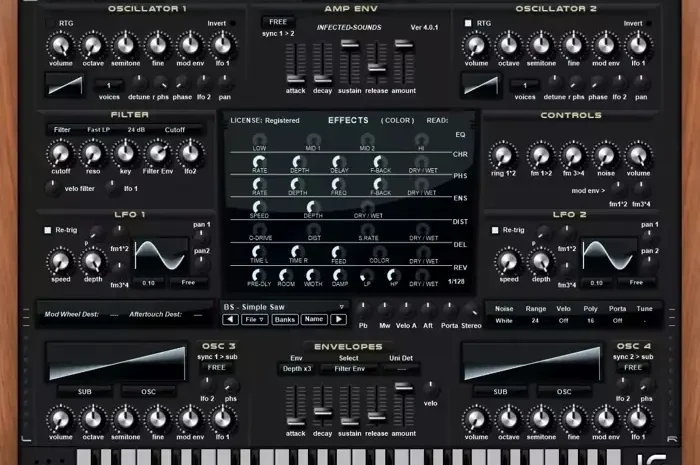Image resolution: width=700 pixels, height=465 pixels.
Task: Open the Depth x3 envelope dropdown
Action: (297, 369)
